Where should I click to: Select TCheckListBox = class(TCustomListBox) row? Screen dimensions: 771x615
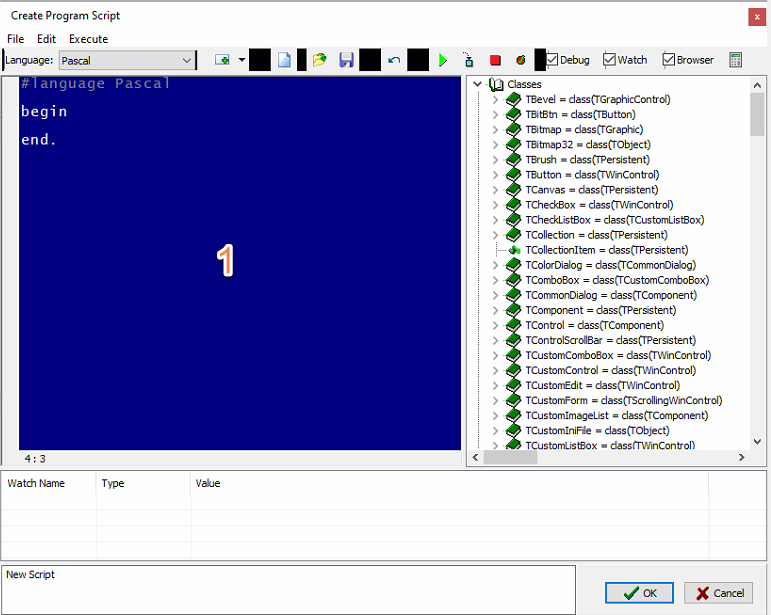pos(615,220)
